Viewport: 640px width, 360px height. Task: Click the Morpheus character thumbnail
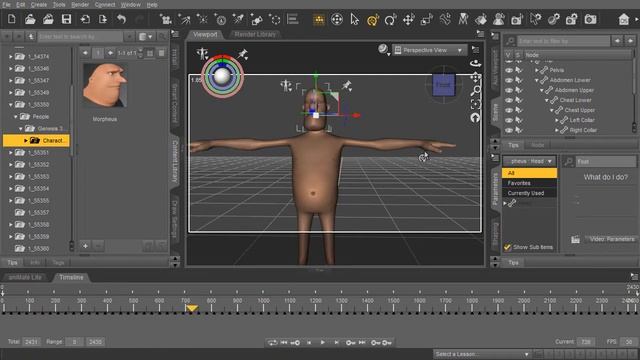[104, 85]
